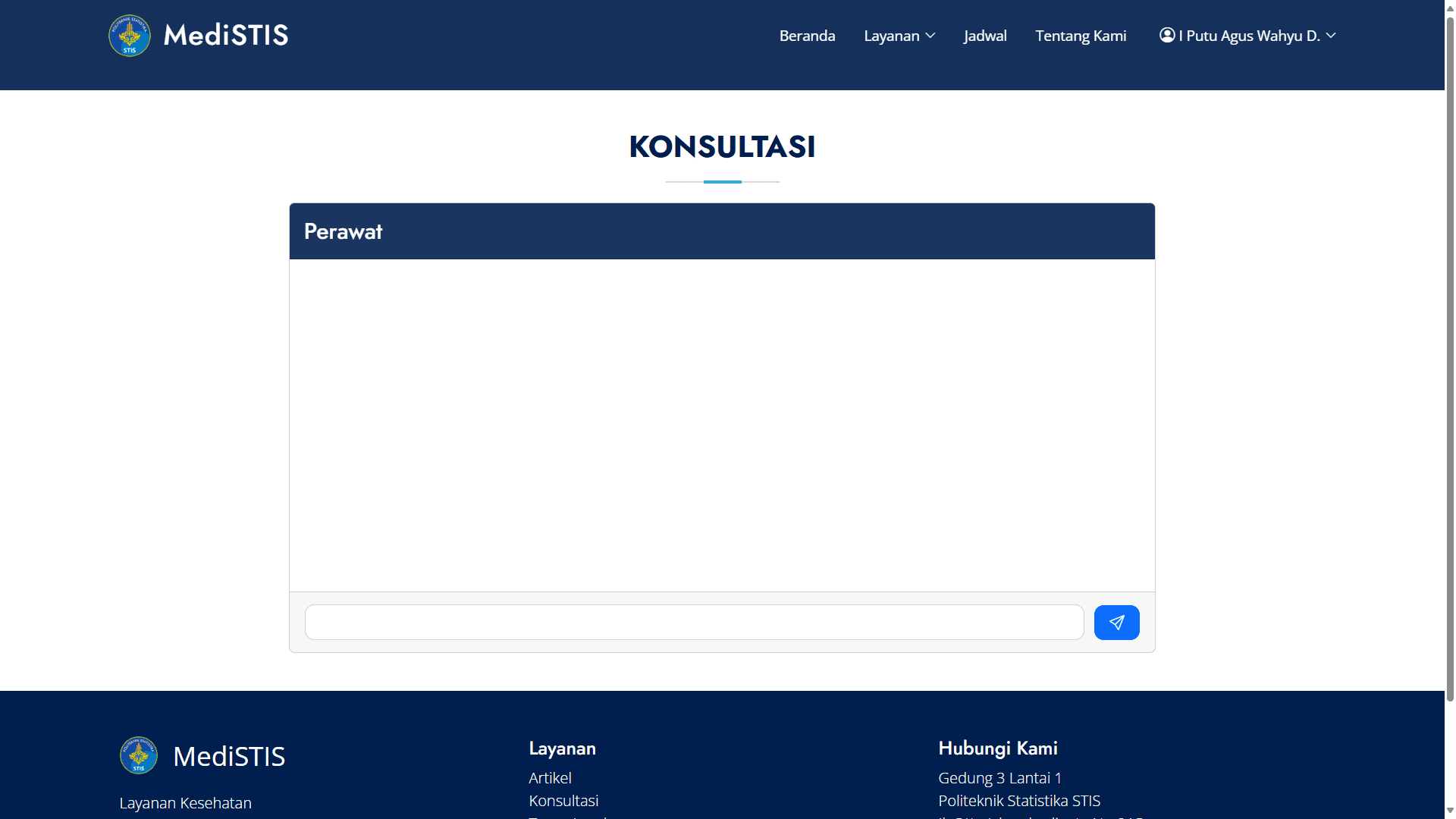This screenshot has height=819, width=1456.
Task: Click the chevron arrow beside Layanan
Action: tap(930, 36)
